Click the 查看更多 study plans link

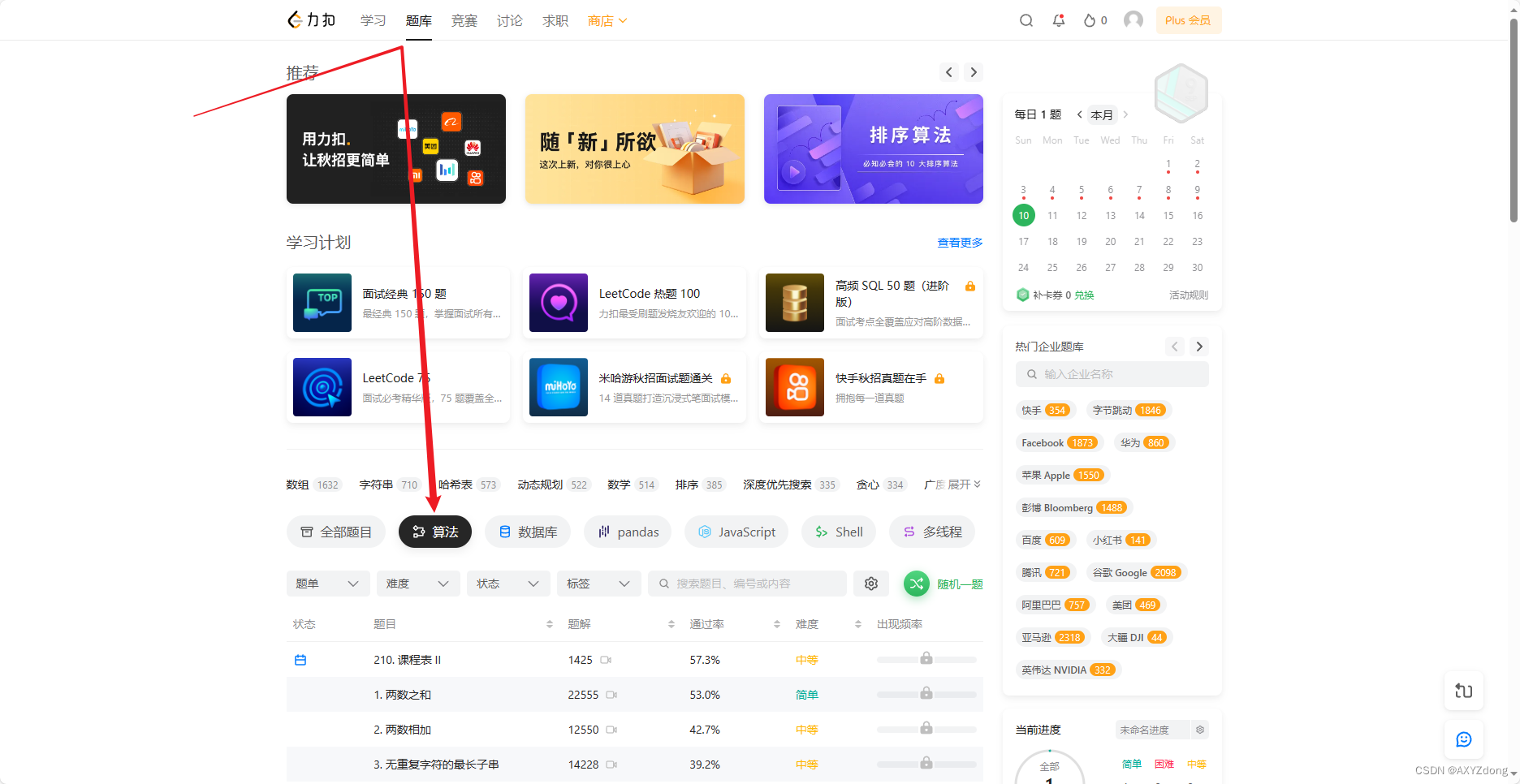coord(960,243)
